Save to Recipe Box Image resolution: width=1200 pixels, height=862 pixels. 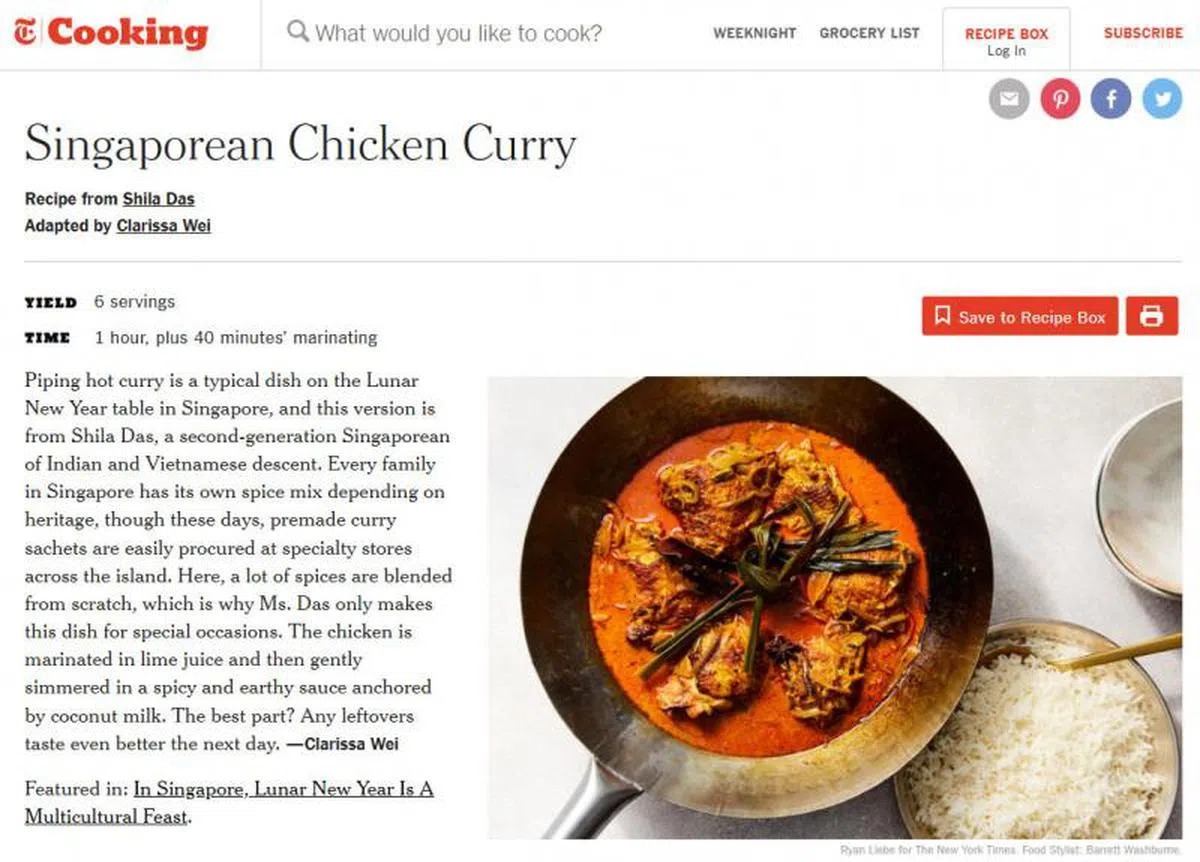(1020, 316)
